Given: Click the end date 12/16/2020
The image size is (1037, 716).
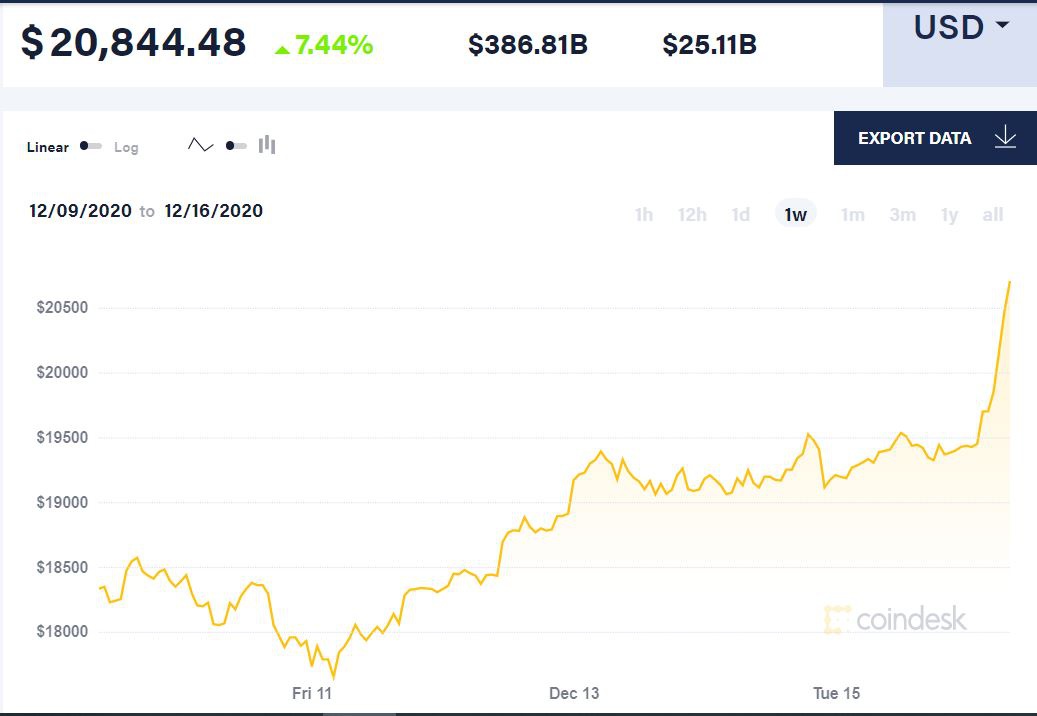Looking at the screenshot, I should click(x=214, y=211).
